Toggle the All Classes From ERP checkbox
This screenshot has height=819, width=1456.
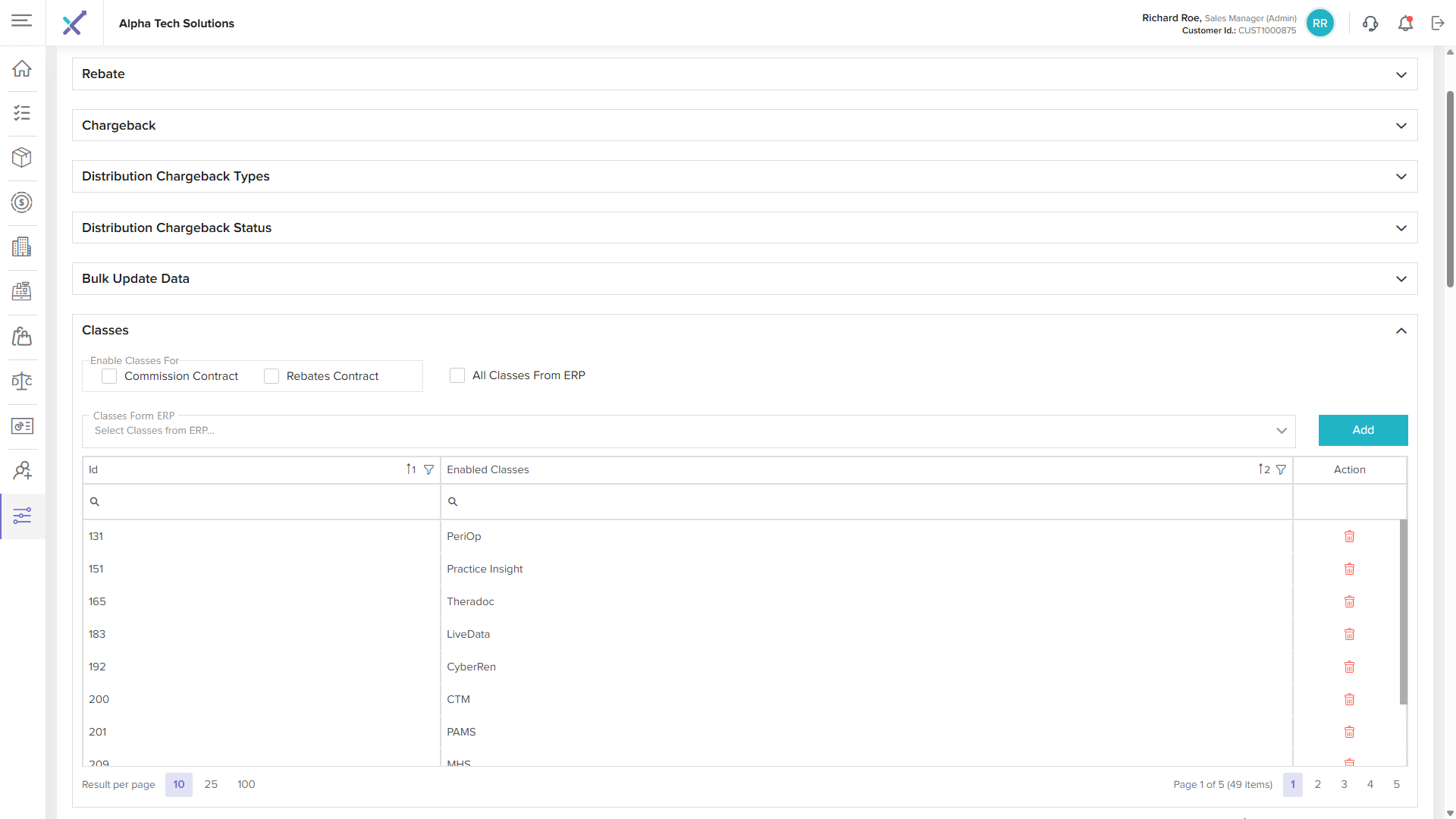(x=457, y=376)
